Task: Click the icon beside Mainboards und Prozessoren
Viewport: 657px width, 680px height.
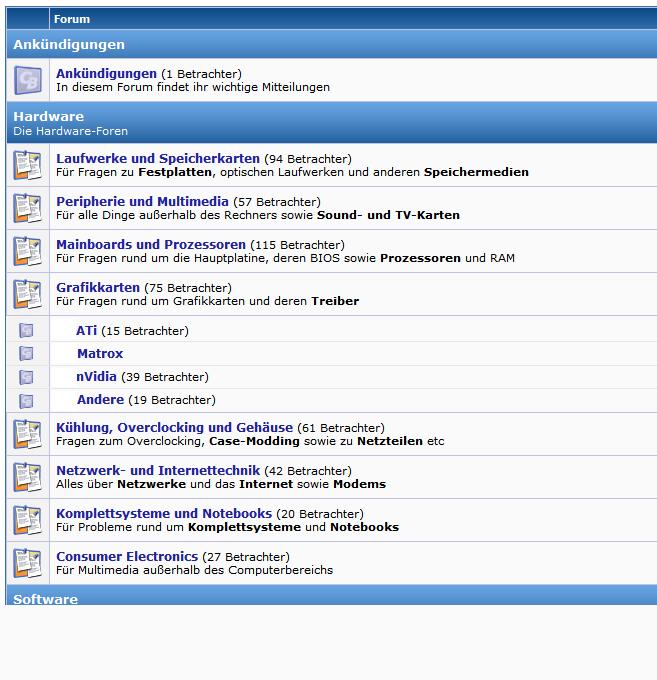Action: pyautogui.click(x=27, y=251)
